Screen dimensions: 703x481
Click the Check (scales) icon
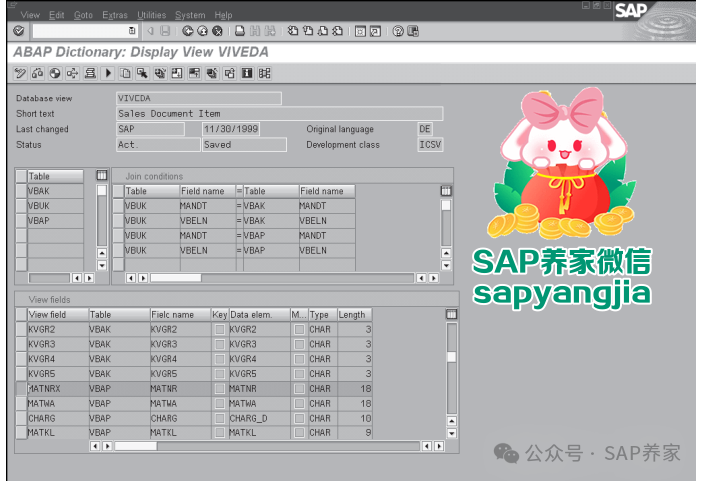pyautogui.click(x=38, y=73)
